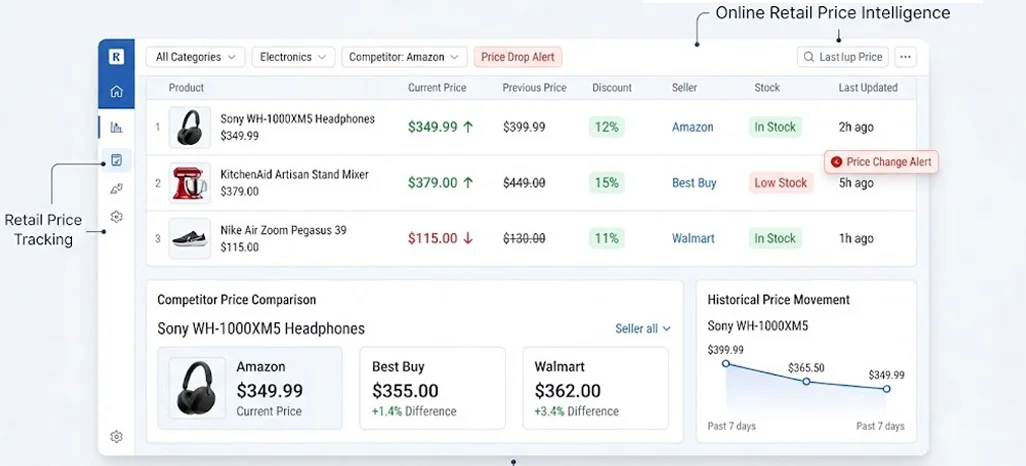Click the 2h ago timestamp
The height and width of the screenshot is (466, 1026).
(x=856, y=127)
